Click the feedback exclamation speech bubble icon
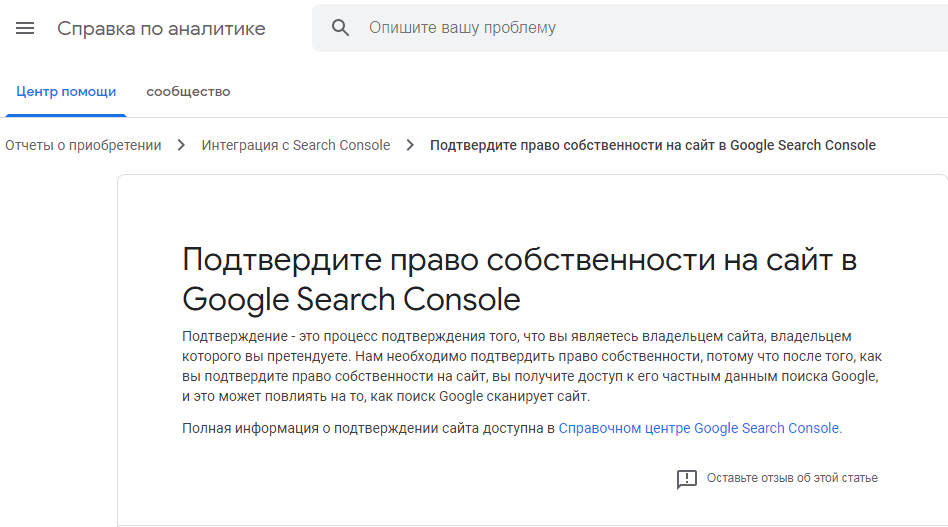This screenshot has height=527, width=948. click(687, 479)
